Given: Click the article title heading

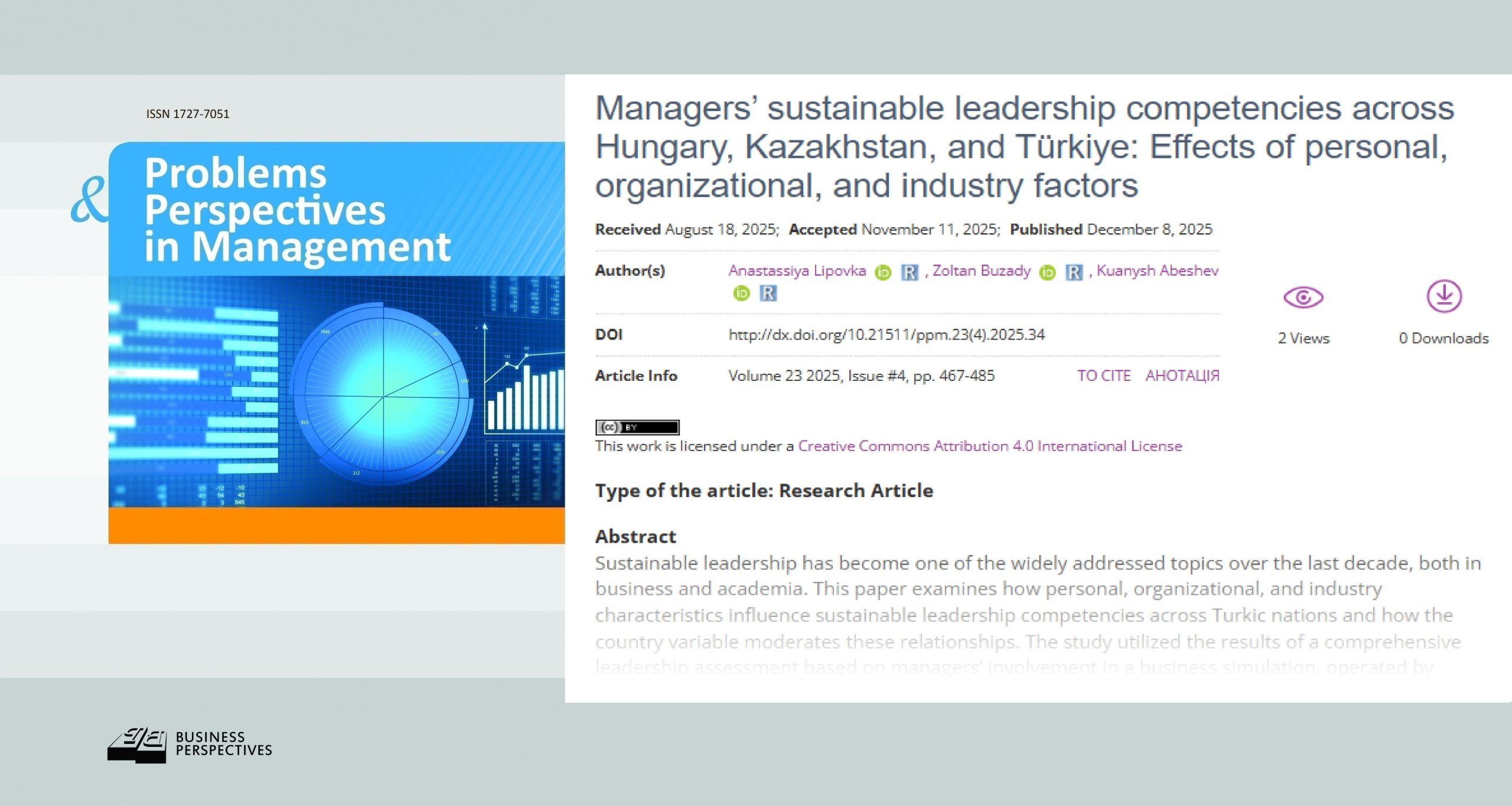Looking at the screenshot, I should [x=1024, y=146].
